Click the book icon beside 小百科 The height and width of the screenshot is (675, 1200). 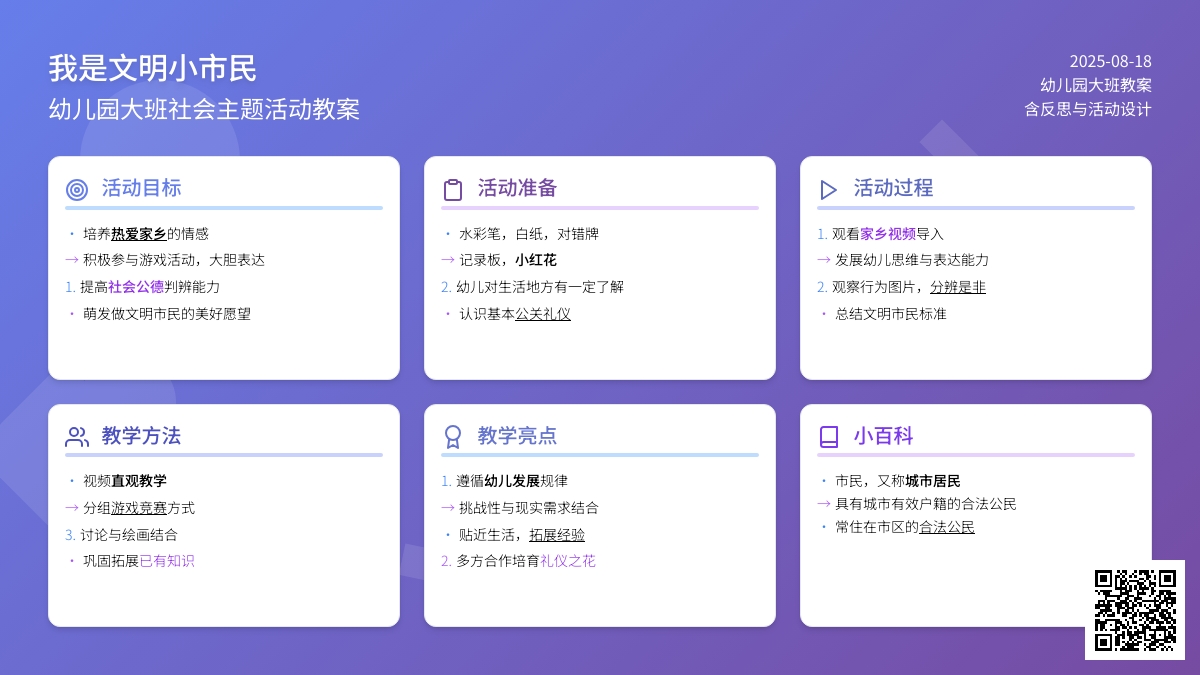click(829, 437)
